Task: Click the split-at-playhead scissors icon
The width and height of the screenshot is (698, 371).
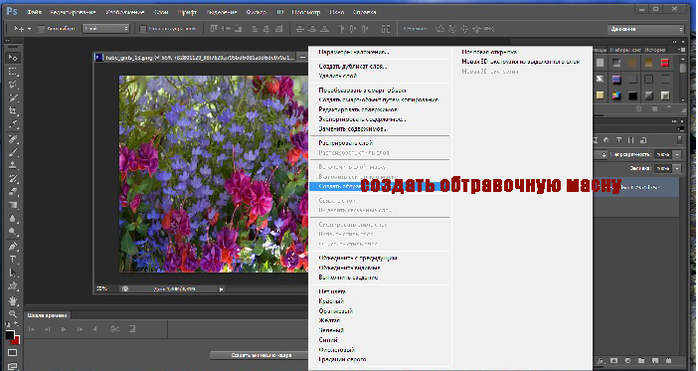Action: click(115, 329)
